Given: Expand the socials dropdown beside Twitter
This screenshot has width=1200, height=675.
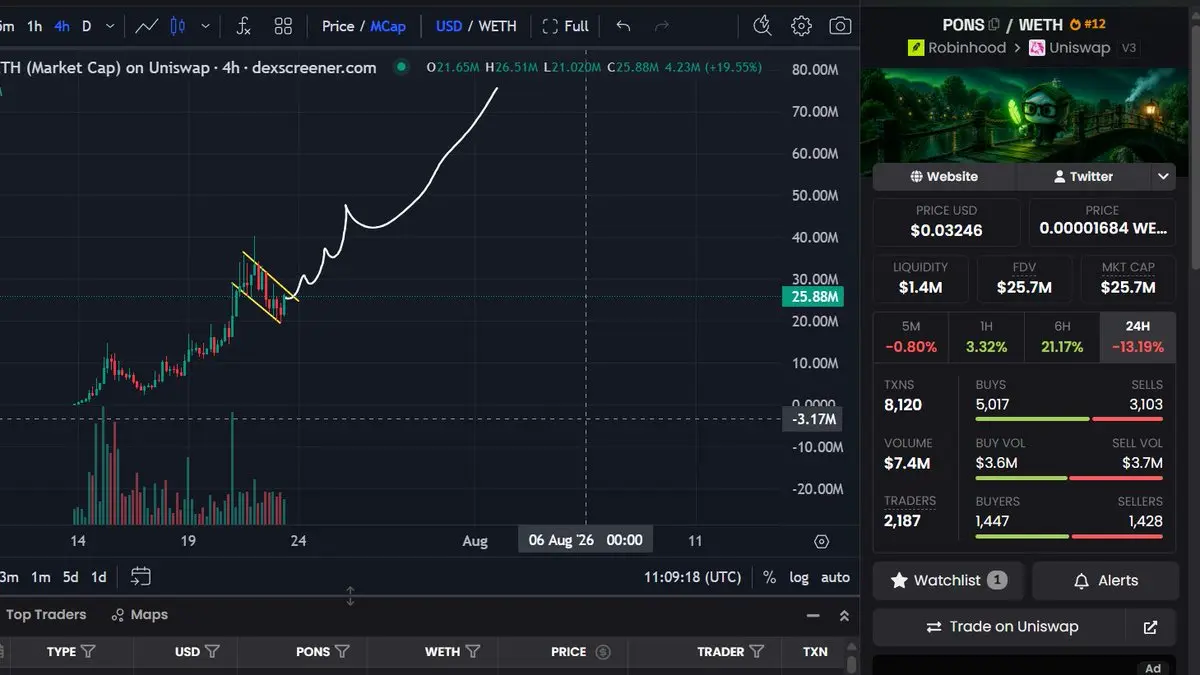Looking at the screenshot, I should click(1163, 176).
